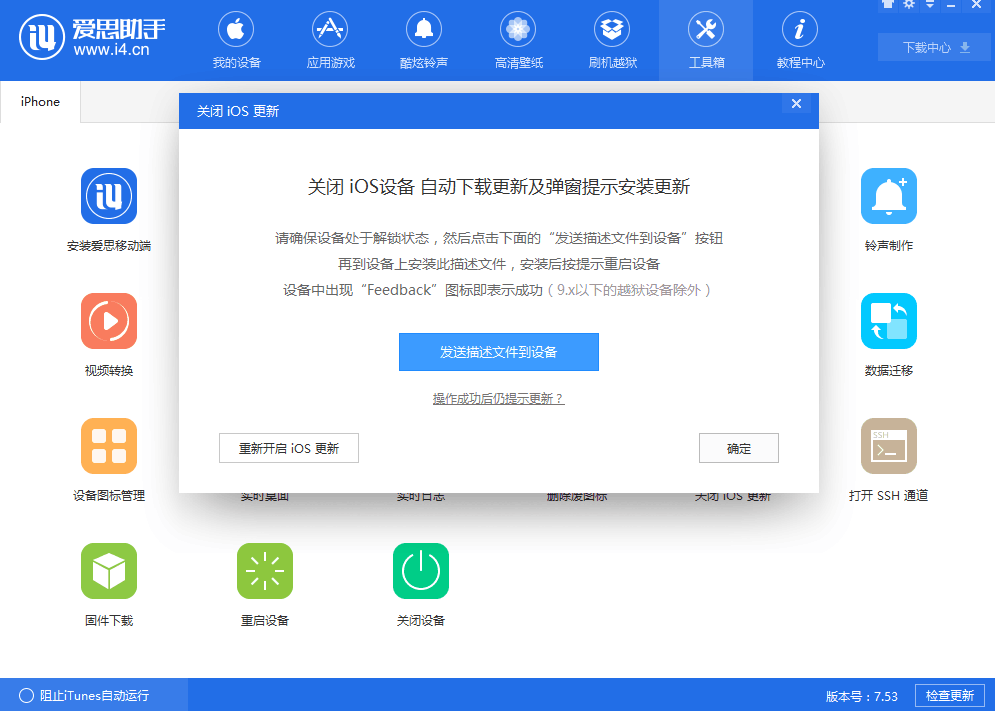Click 确定 confirm button
This screenshot has width=995, height=711.
click(x=739, y=448)
